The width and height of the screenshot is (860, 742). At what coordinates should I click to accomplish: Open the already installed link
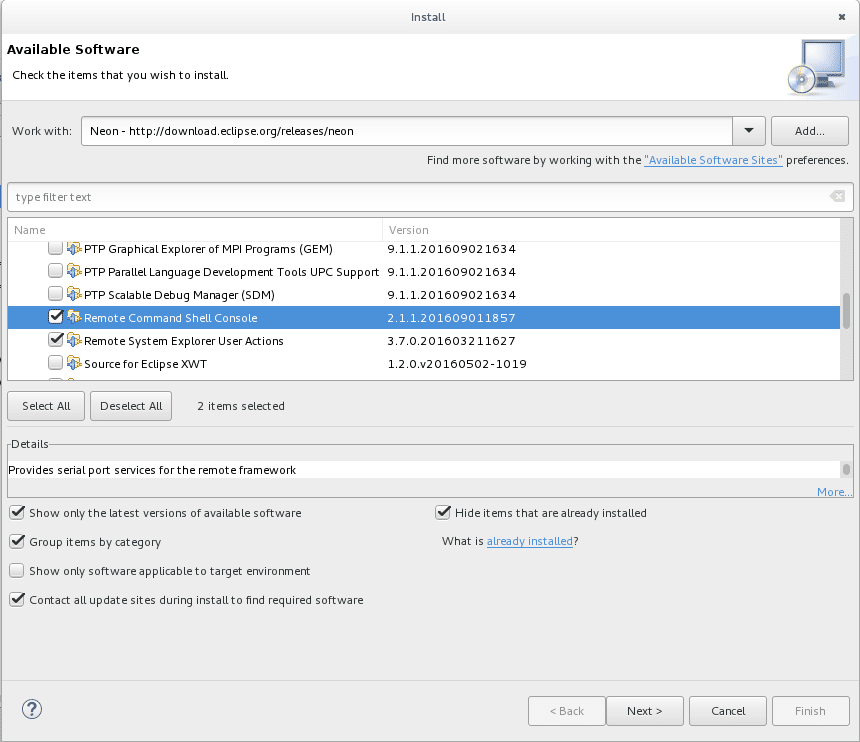(x=530, y=541)
